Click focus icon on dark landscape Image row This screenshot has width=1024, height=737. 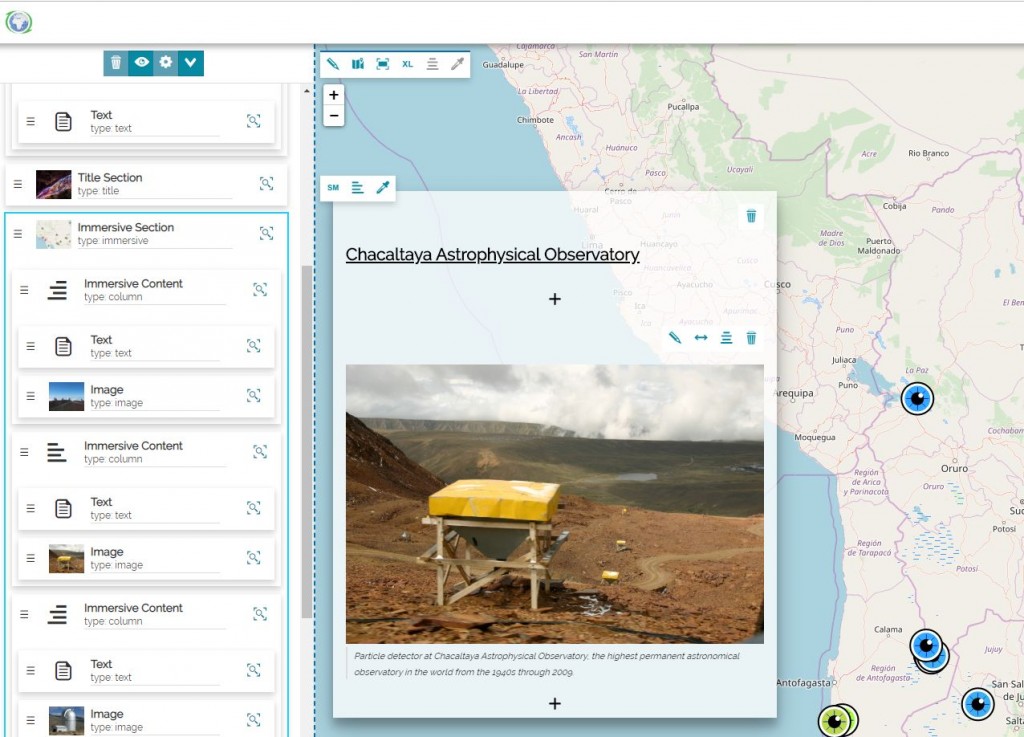253,396
